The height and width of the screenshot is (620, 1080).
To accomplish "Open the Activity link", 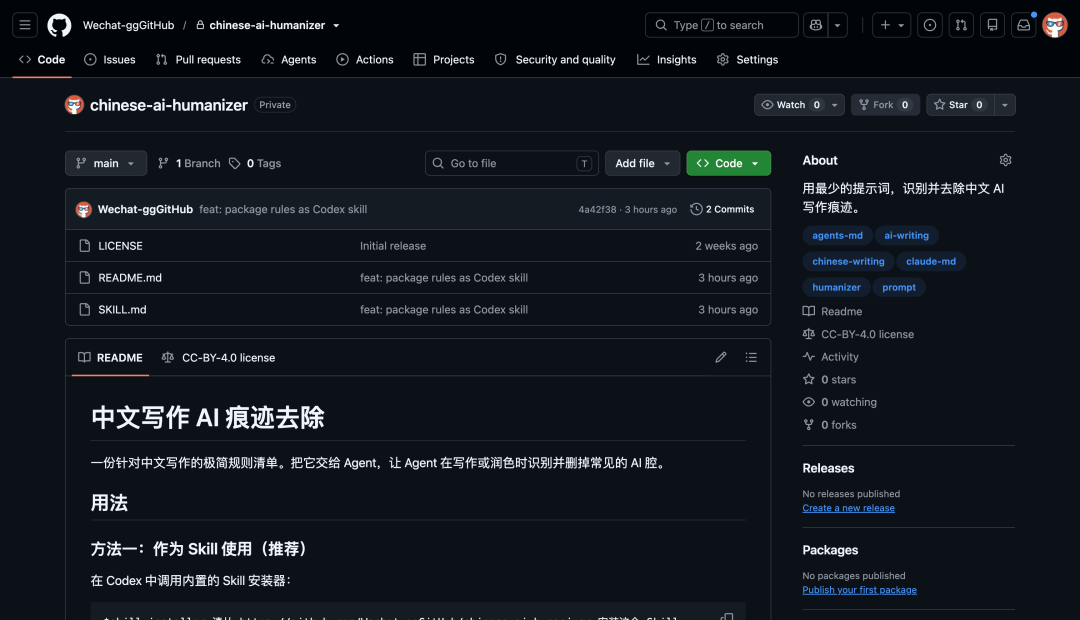I will coord(831,357).
